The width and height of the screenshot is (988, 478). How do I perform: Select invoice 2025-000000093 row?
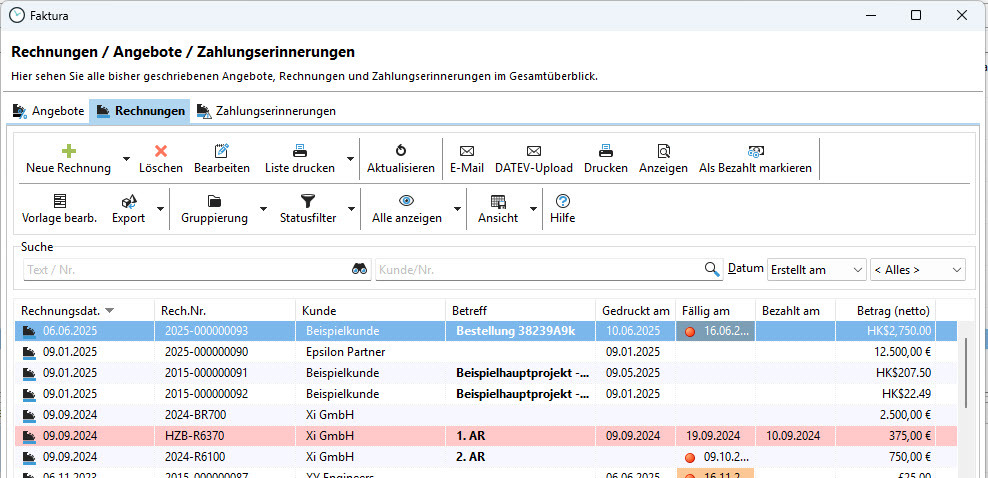(486, 331)
